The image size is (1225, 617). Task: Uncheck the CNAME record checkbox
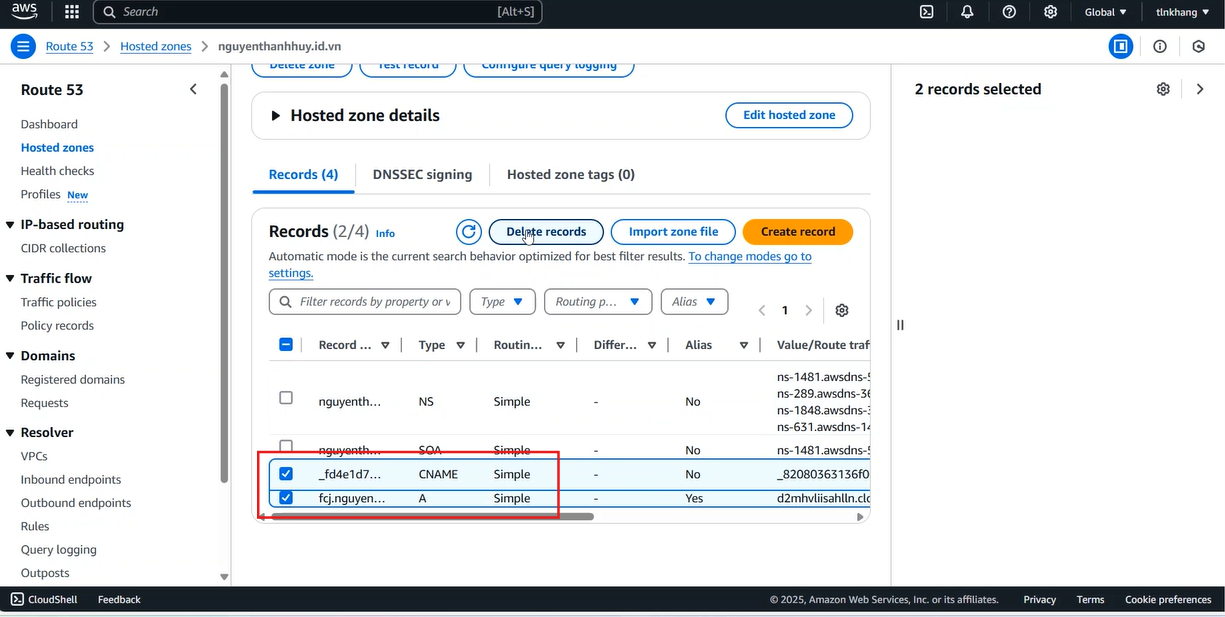286,474
